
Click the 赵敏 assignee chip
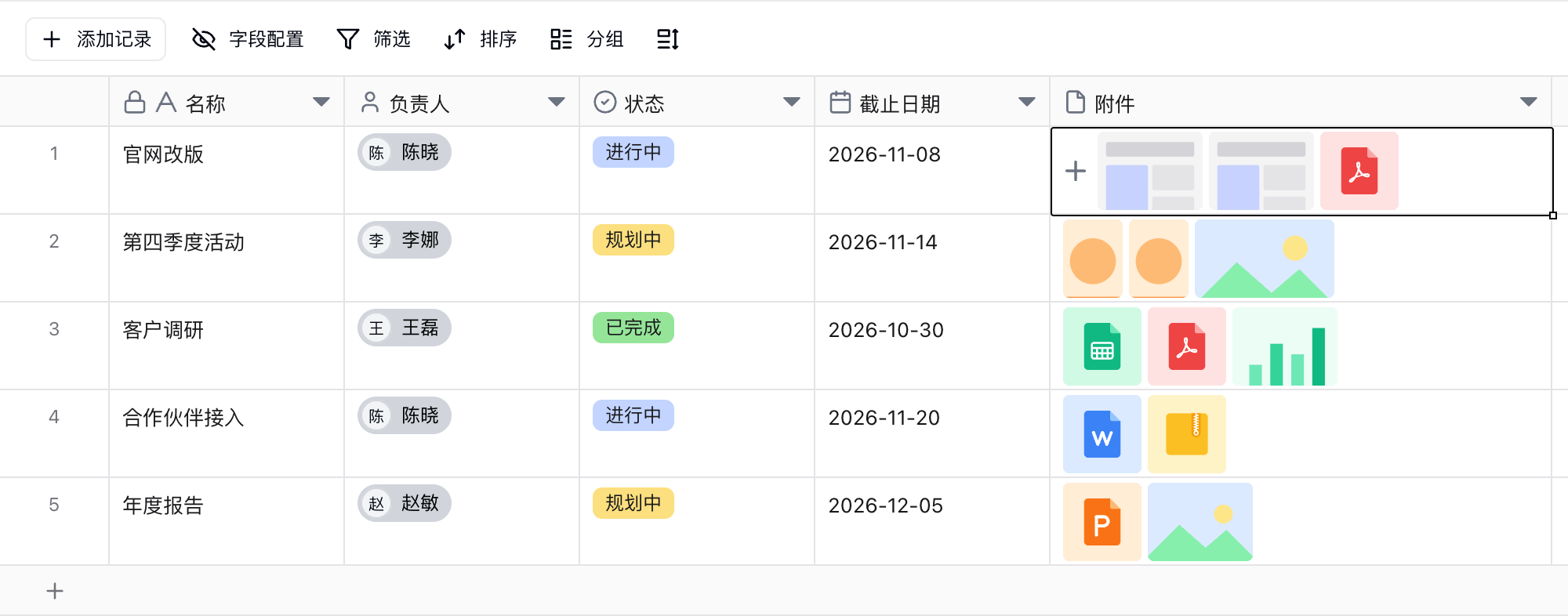(405, 503)
